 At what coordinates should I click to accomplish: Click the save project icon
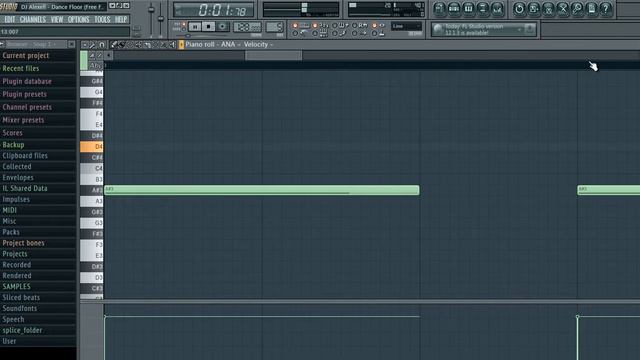coord(533,9)
